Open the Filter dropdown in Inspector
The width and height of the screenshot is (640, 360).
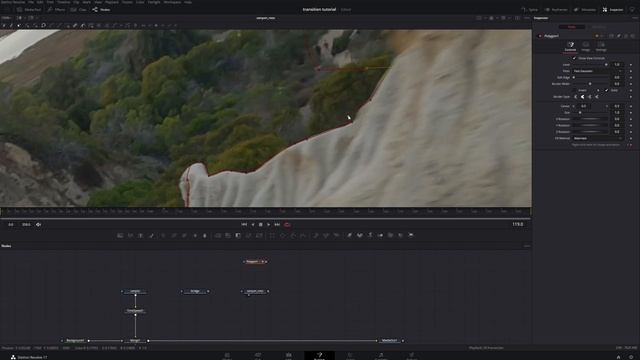pyautogui.click(x=598, y=71)
